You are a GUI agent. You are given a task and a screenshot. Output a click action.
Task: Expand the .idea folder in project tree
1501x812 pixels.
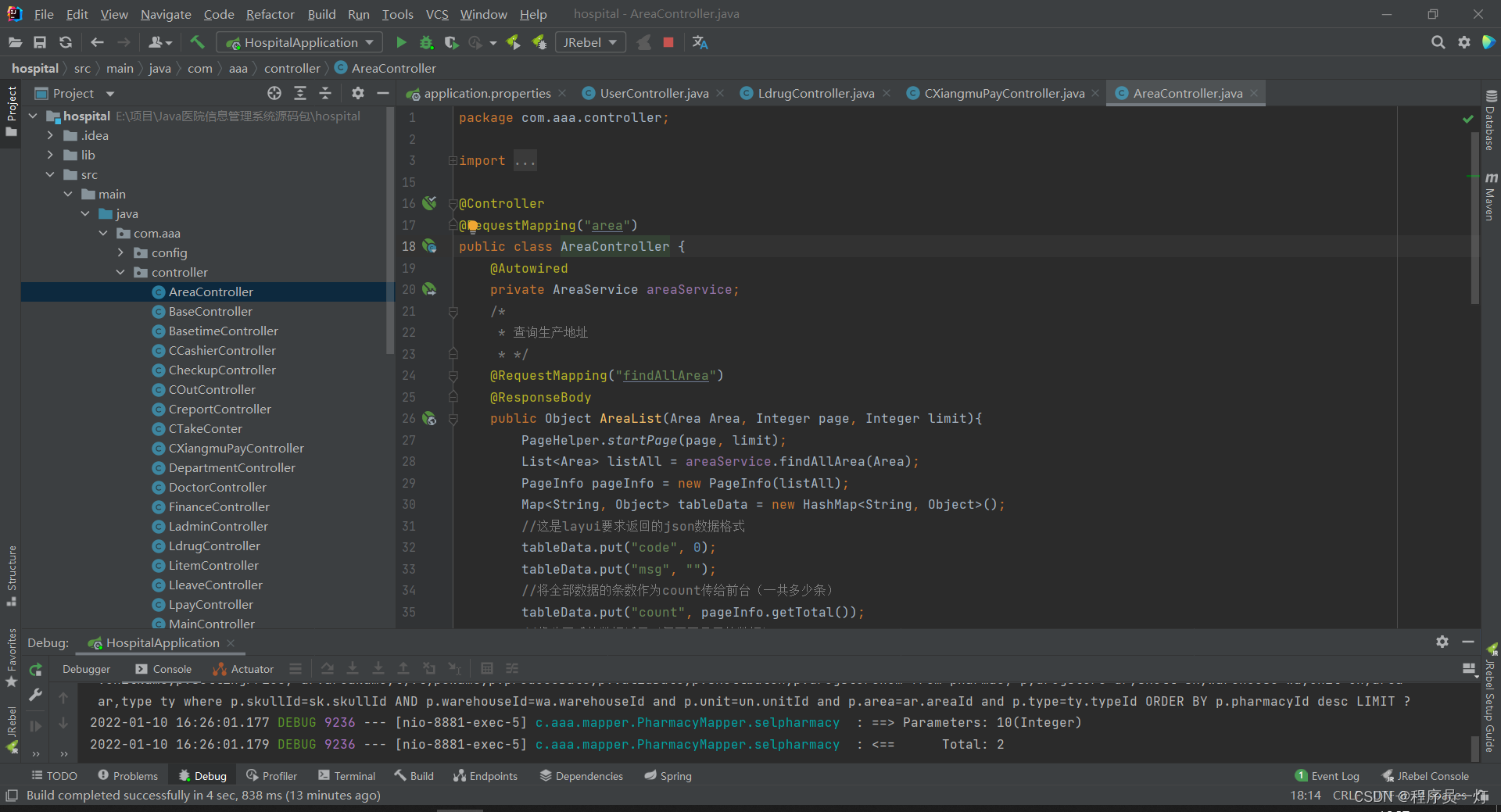(50, 135)
